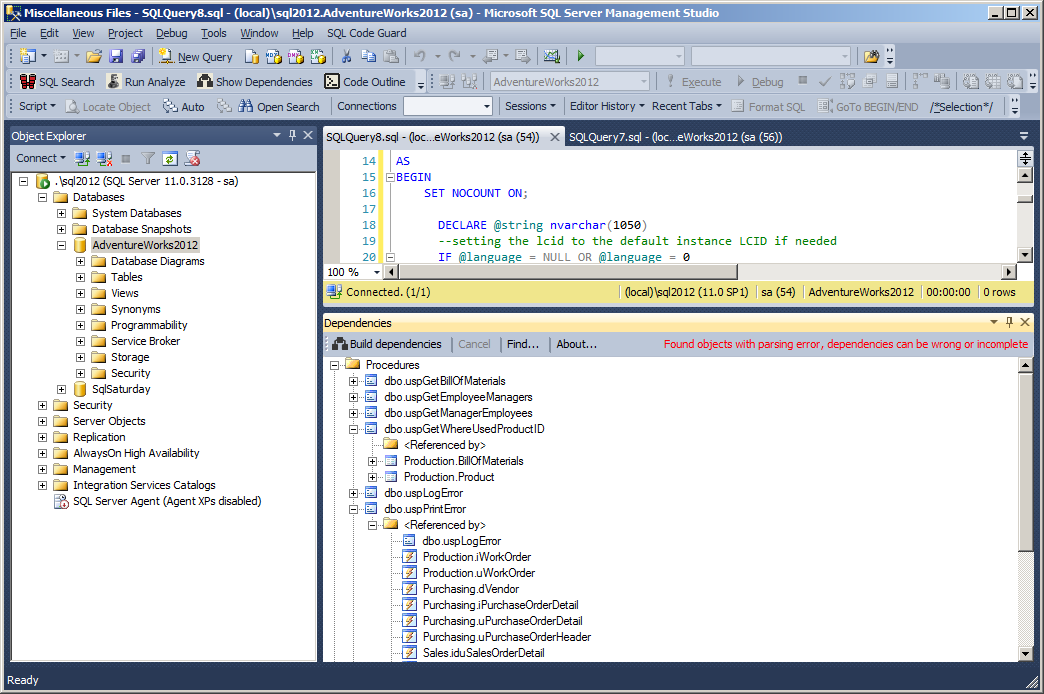This screenshot has width=1044, height=694.
Task: Expand the Tables folder node
Action: (81, 277)
